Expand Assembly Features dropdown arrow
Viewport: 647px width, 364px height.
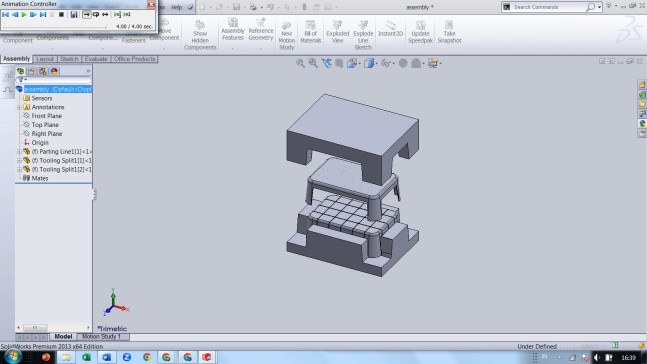(x=233, y=48)
